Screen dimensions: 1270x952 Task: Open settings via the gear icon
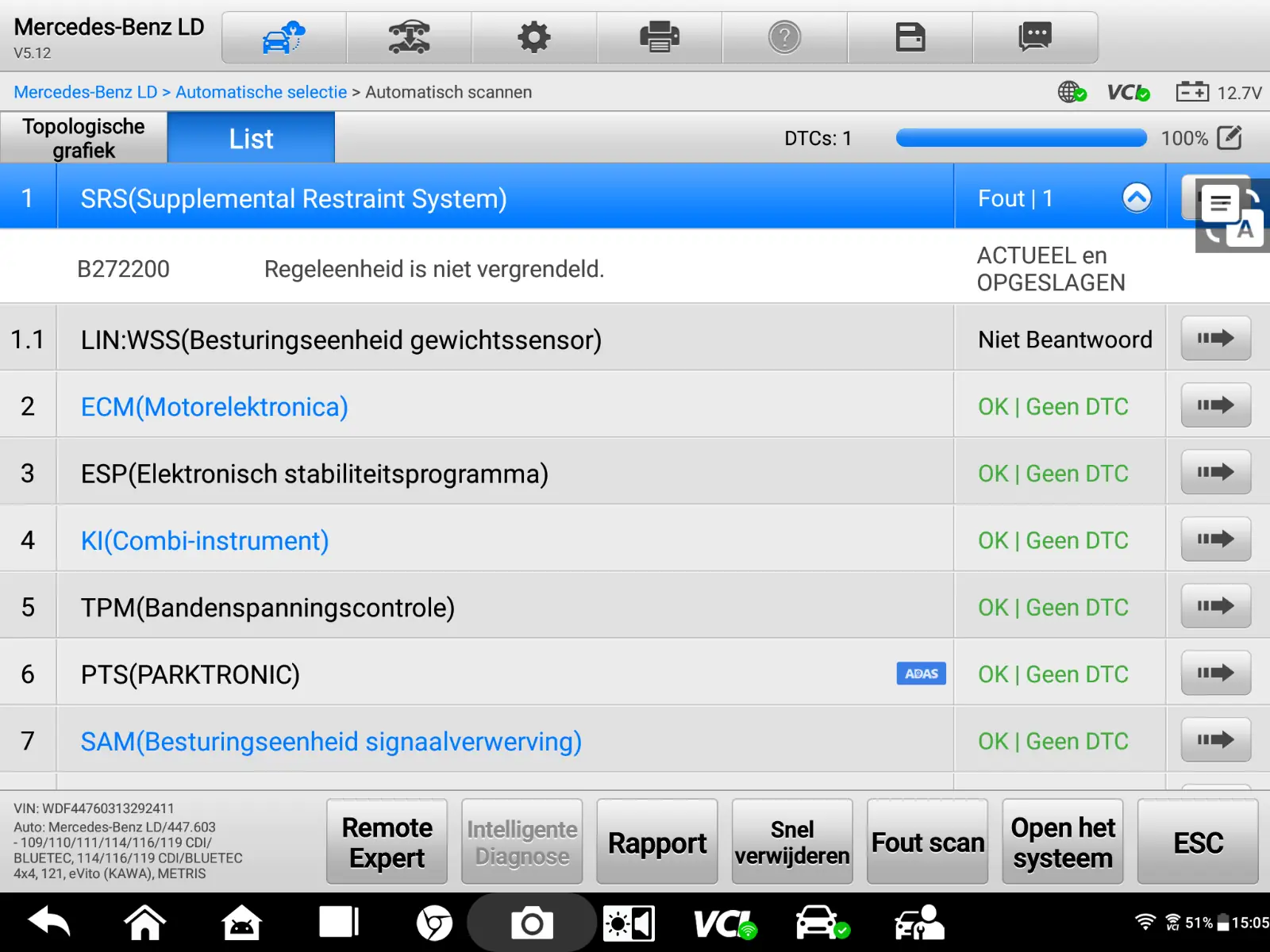(534, 37)
